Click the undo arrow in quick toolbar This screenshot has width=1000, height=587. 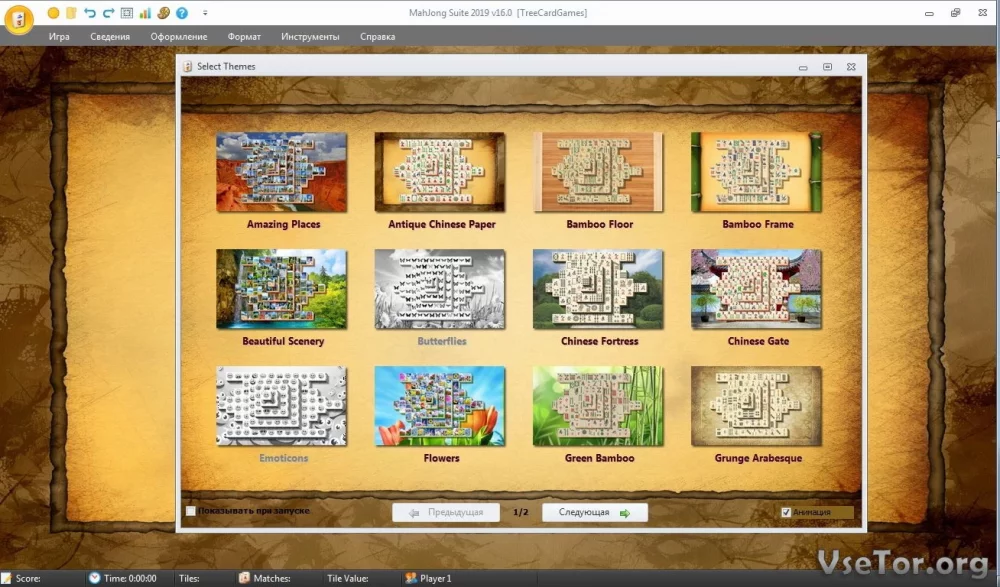(90, 13)
